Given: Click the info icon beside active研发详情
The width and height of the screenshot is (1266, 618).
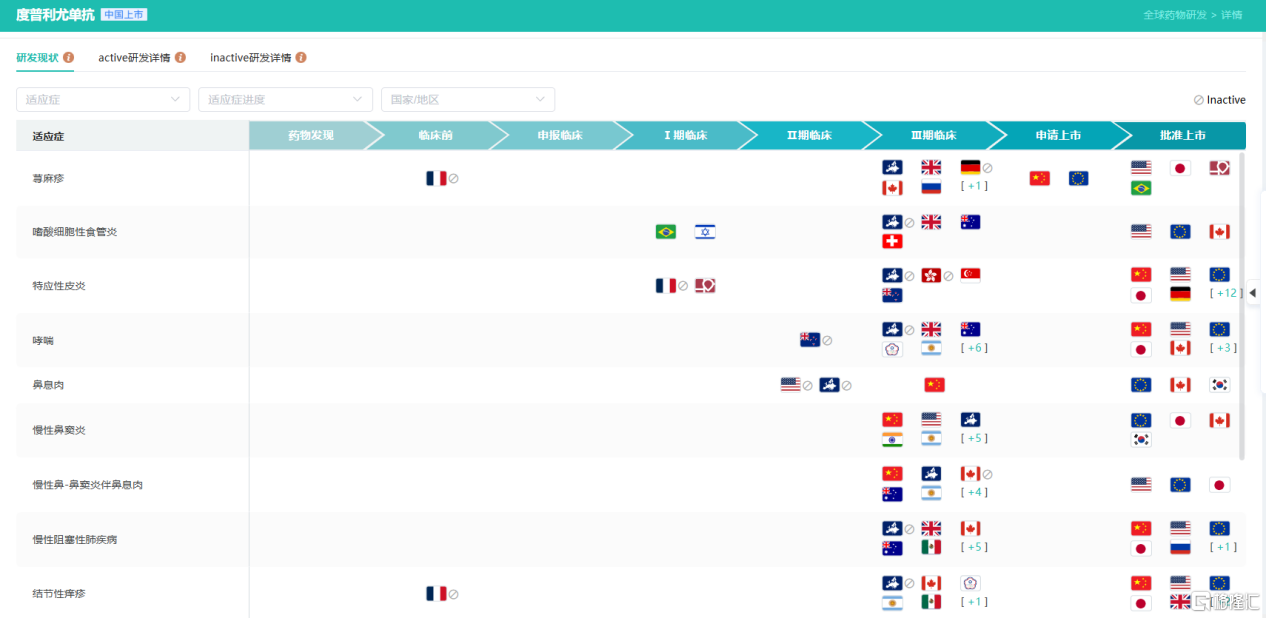Looking at the screenshot, I should (181, 58).
